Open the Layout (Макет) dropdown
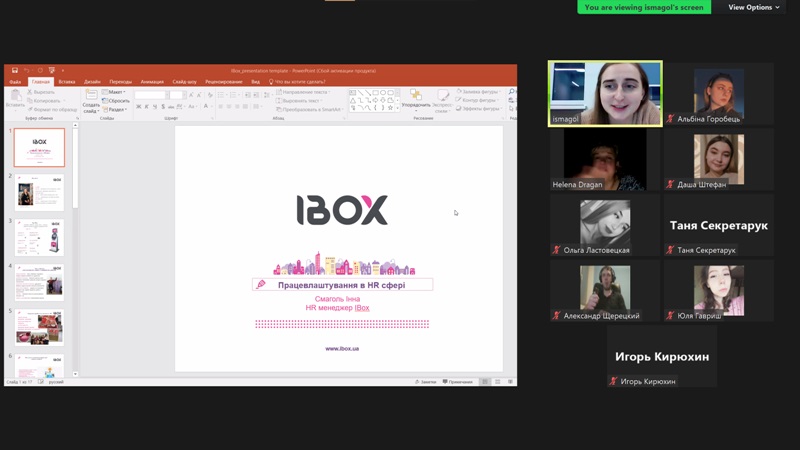 point(114,92)
